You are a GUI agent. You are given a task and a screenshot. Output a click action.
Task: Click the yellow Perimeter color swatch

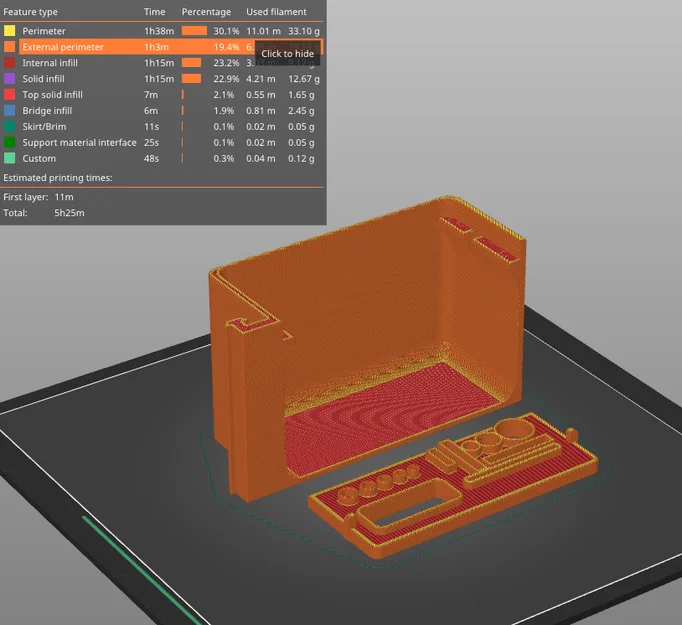[x=10, y=30]
